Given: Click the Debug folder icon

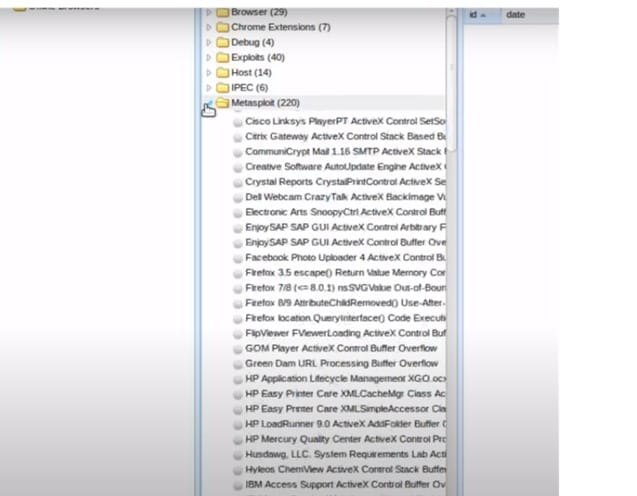Looking at the screenshot, I should (222, 42).
